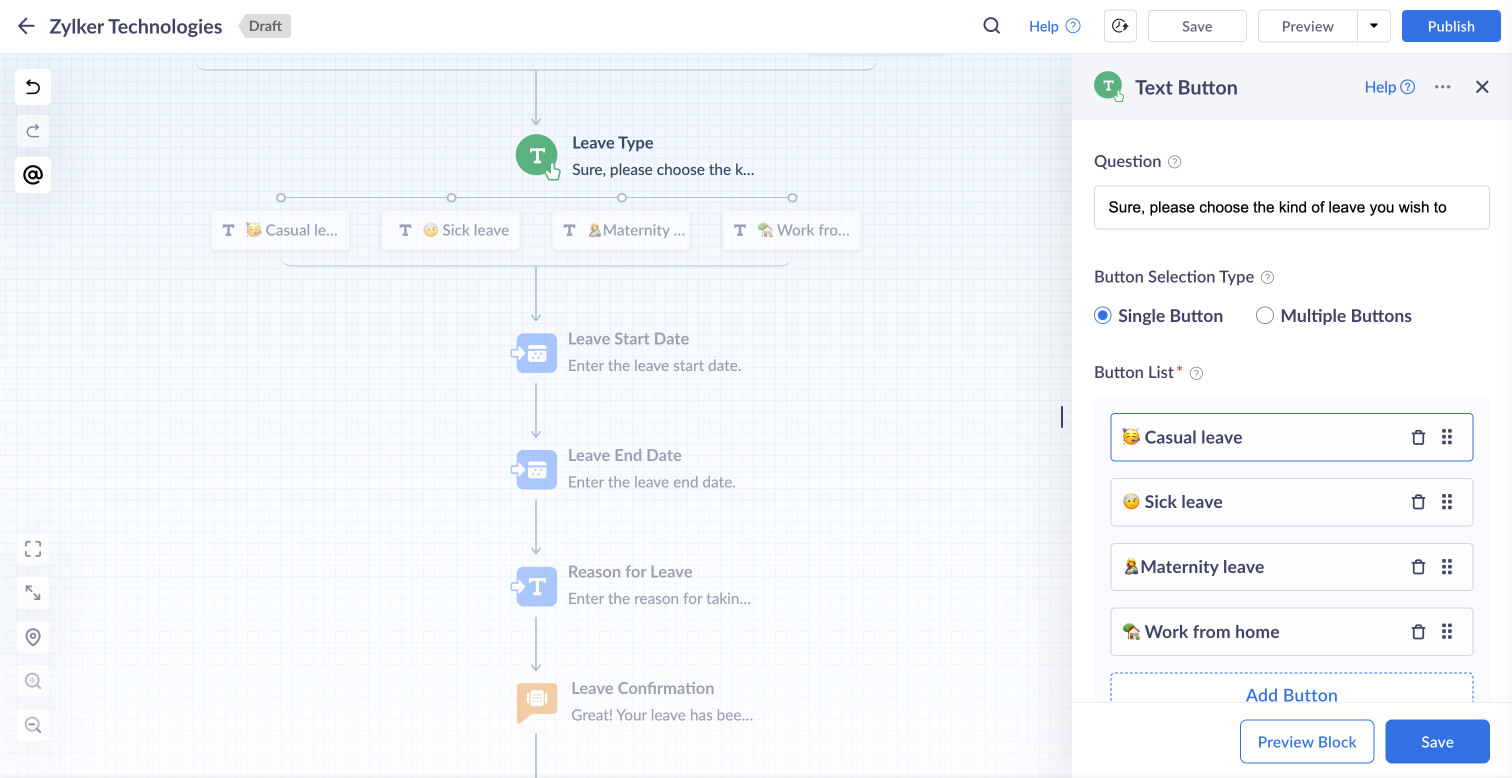Zoom in on the canvas
Image resolution: width=1512 pixels, height=778 pixels.
(x=33, y=681)
